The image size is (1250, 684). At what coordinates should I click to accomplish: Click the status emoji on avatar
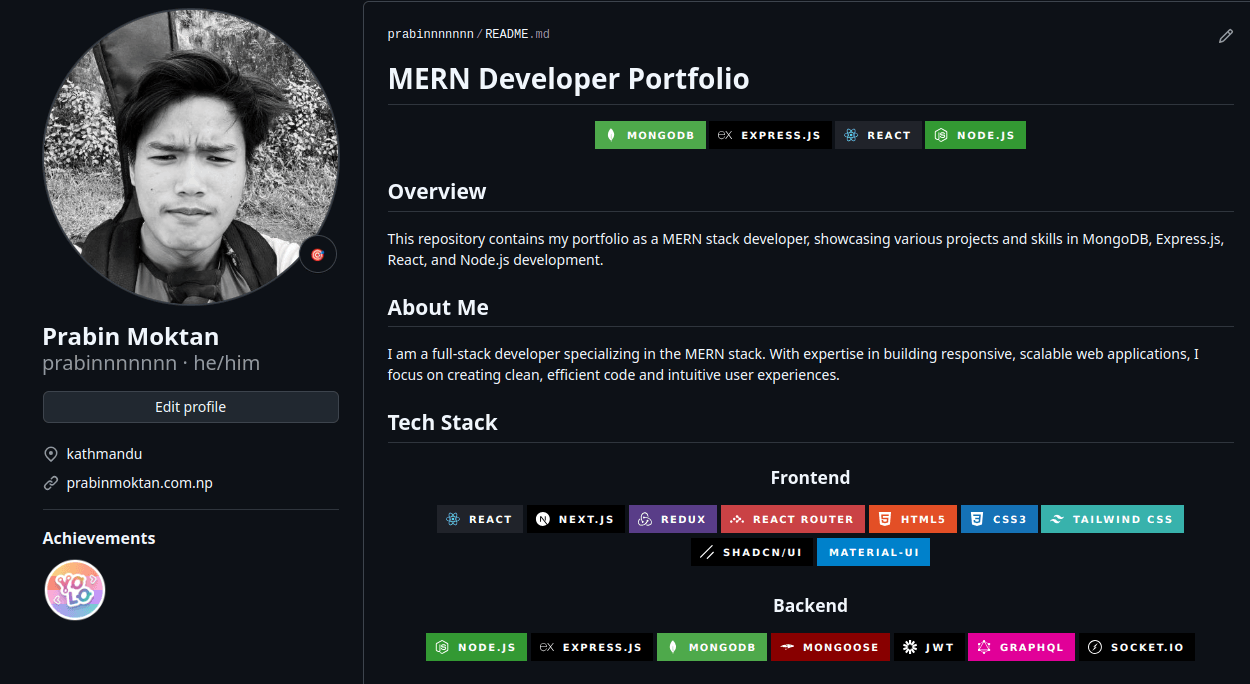tap(318, 254)
